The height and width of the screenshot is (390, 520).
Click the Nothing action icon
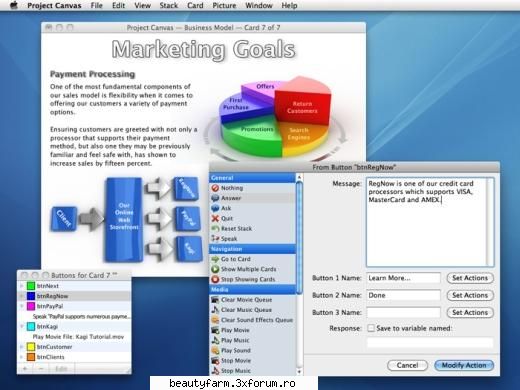(x=215, y=188)
